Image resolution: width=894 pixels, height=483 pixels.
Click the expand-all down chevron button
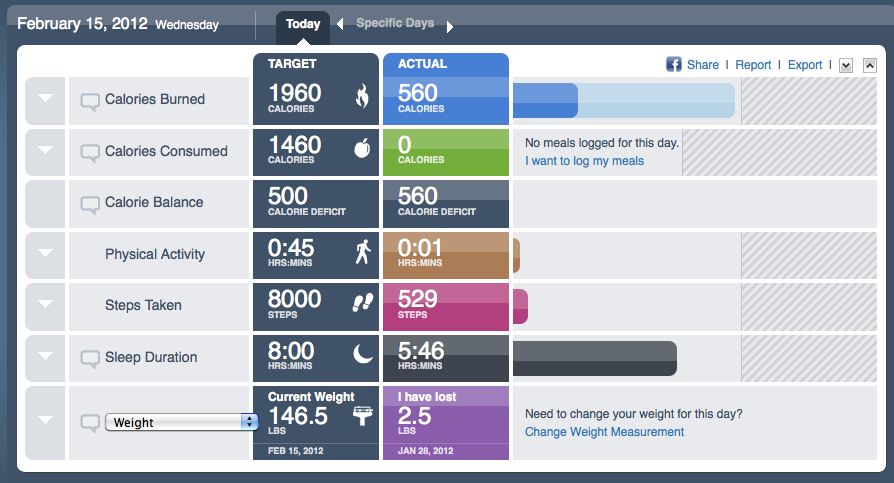pyautogui.click(x=846, y=66)
